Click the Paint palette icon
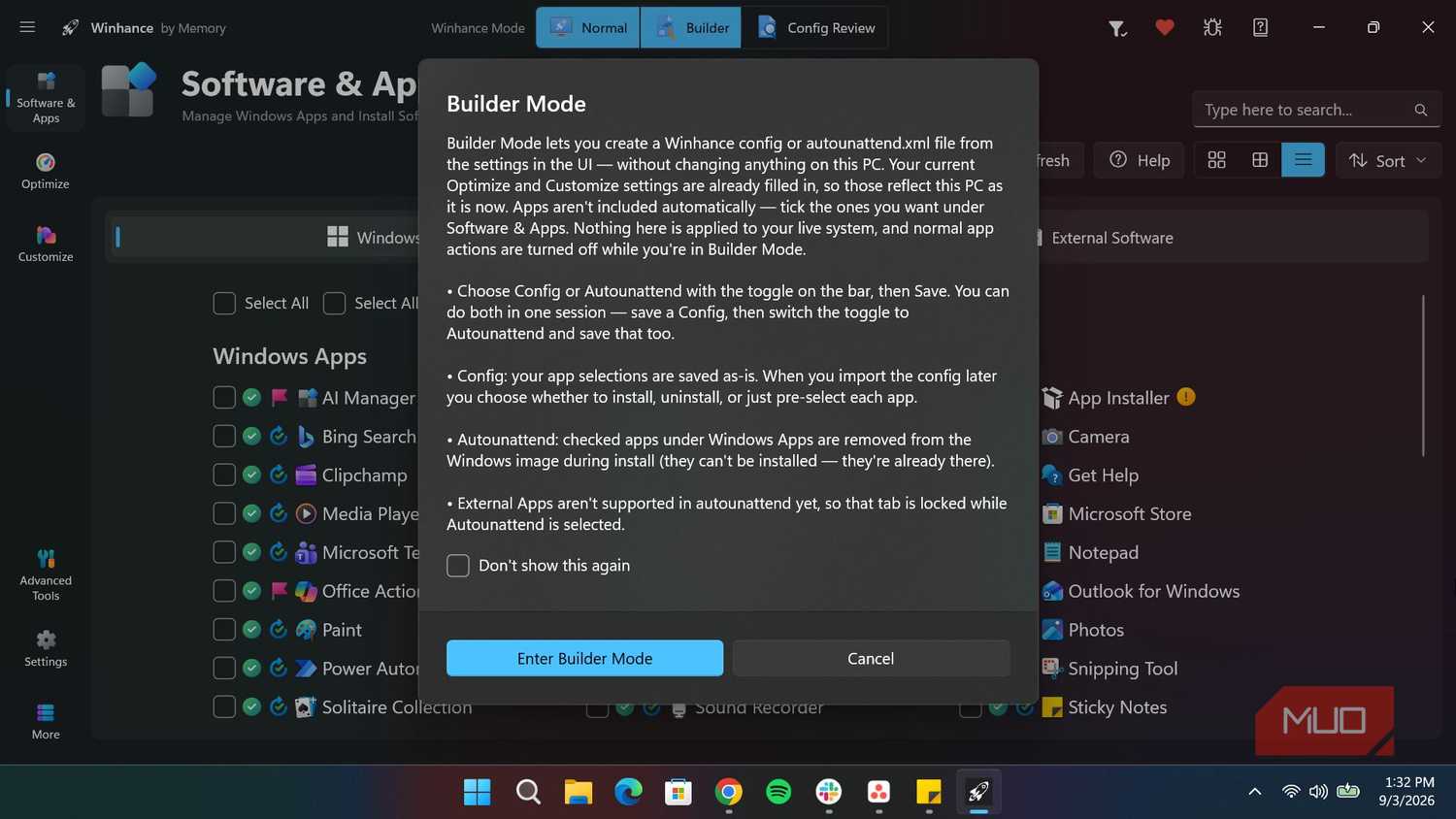 coord(306,630)
